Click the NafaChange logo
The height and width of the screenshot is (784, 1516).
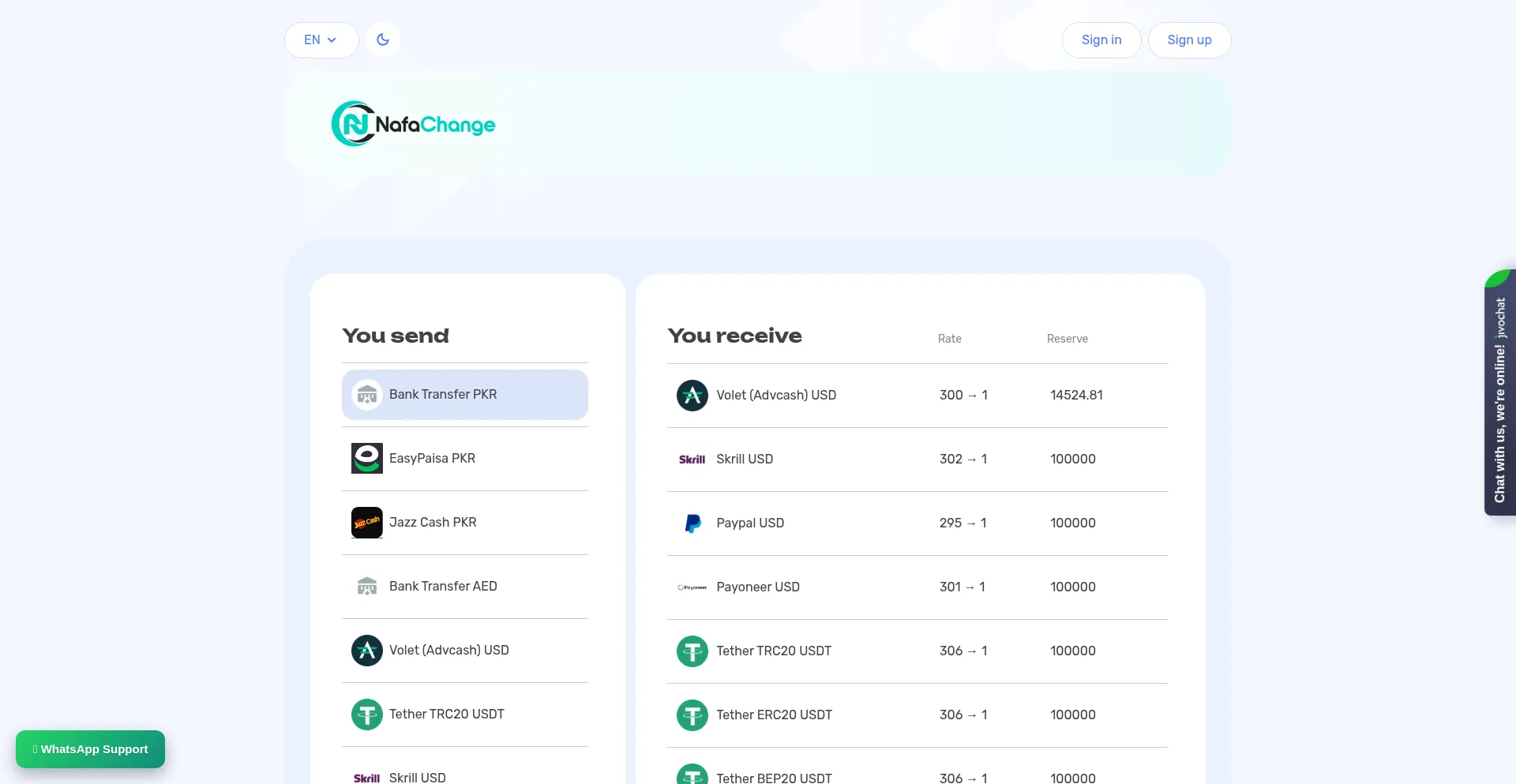(413, 124)
